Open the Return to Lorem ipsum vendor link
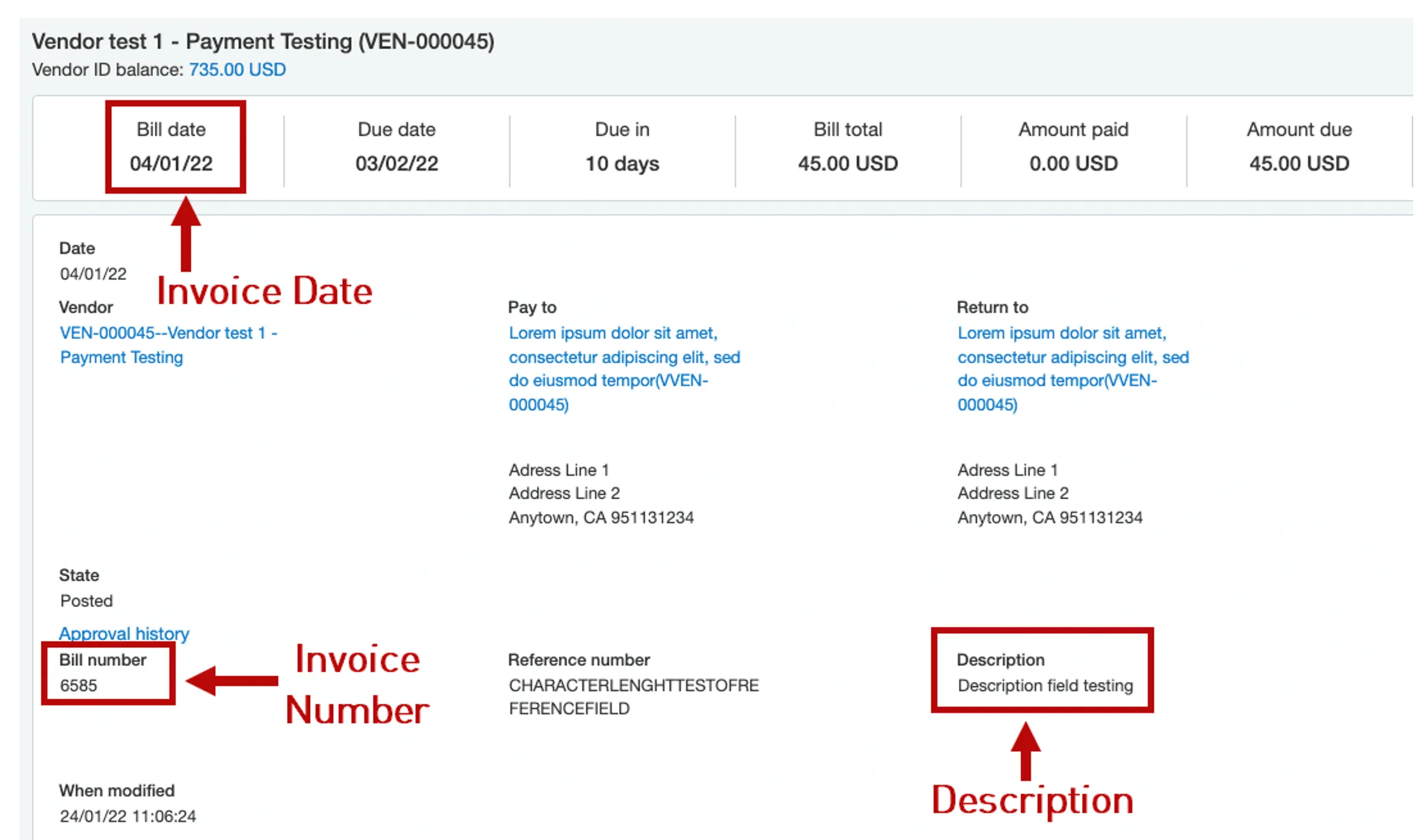1425x840 pixels. (1073, 368)
